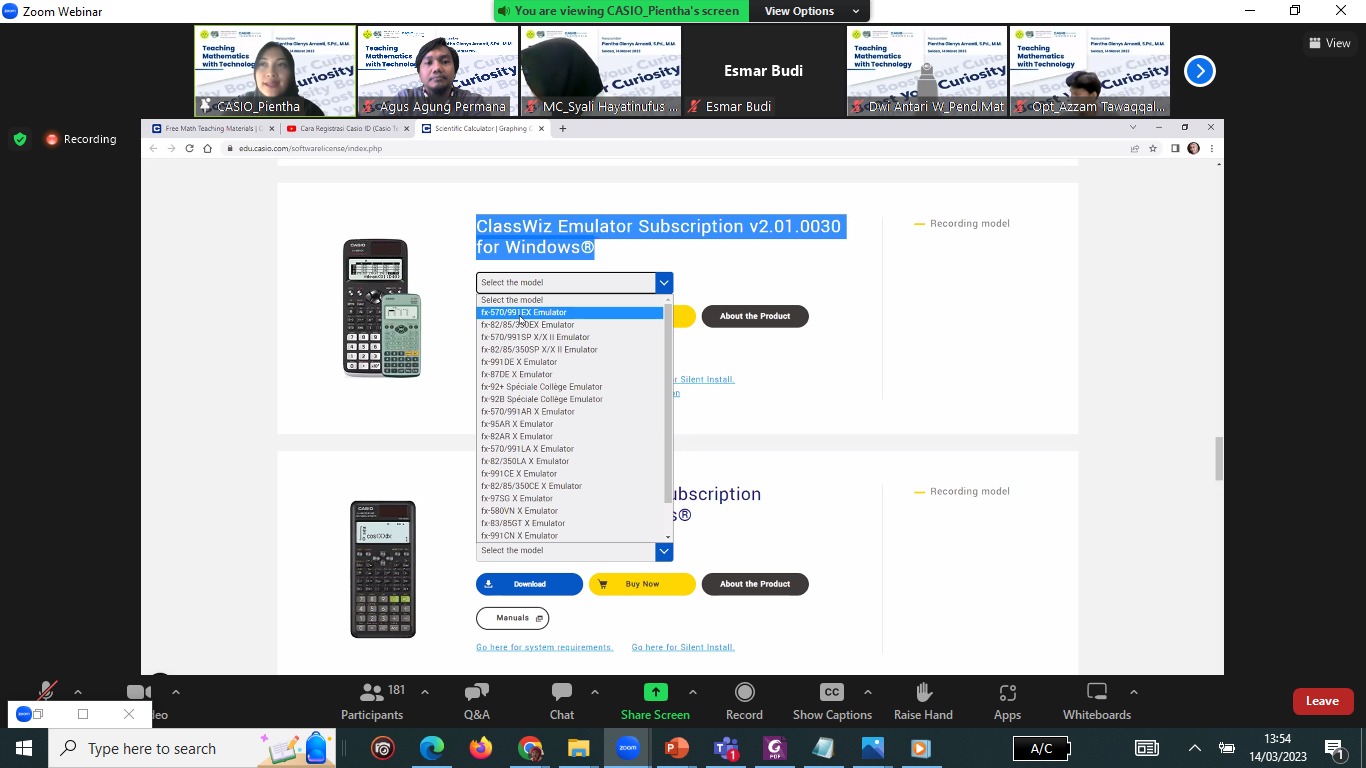
Task: Open Microsoft Teams from taskbar
Action: point(726,748)
